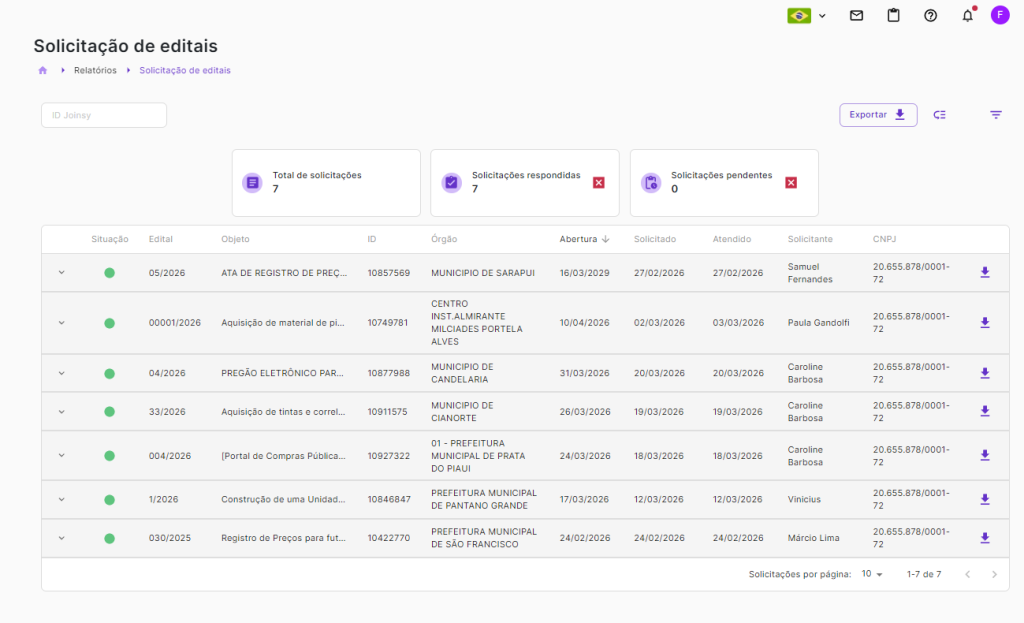Open the notifications bell

tap(967, 15)
